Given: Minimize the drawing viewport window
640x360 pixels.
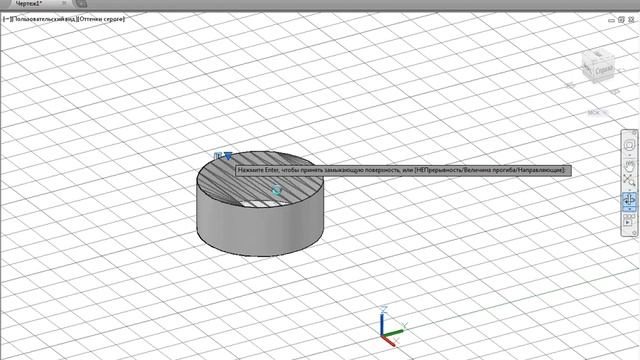Looking at the screenshot, I should click(x=611, y=20).
